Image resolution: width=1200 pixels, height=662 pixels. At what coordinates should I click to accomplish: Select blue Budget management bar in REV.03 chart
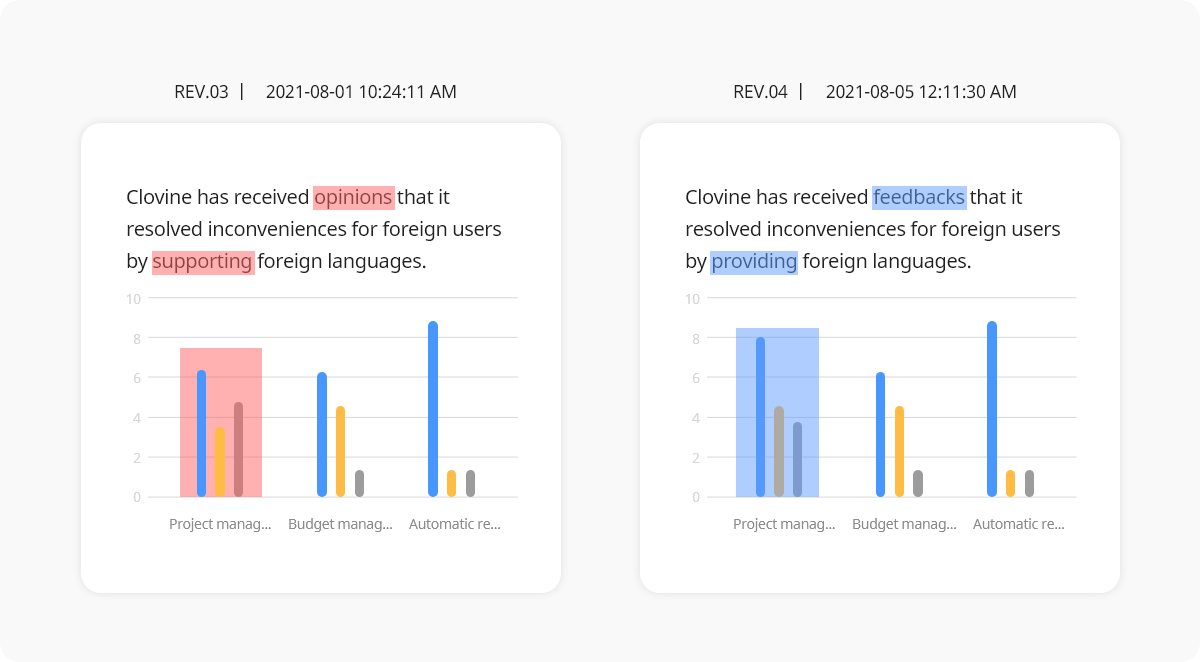(322, 434)
